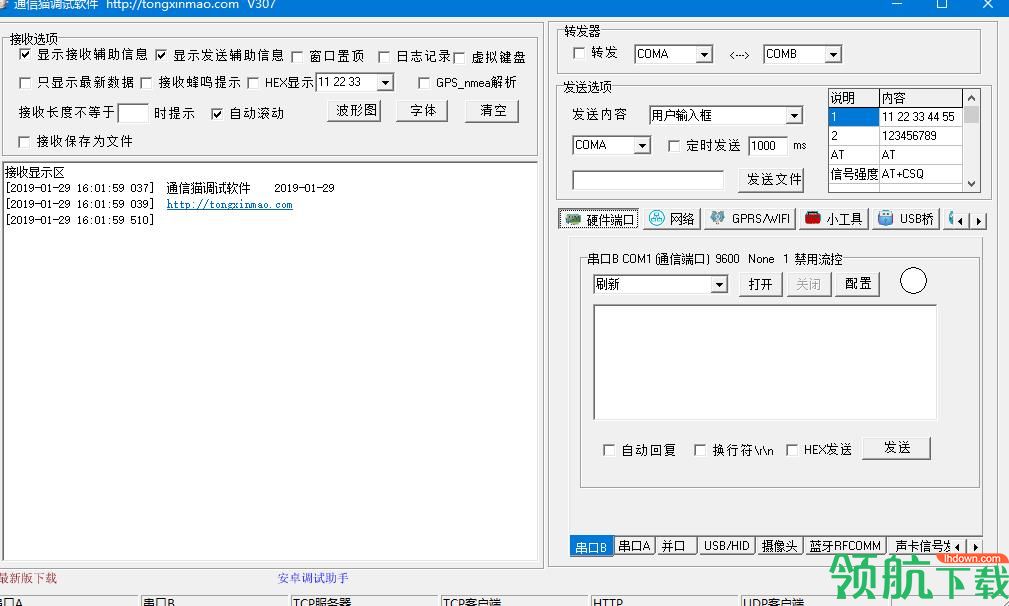1009x606 pixels.
Task: Check 接收保存为文件 option
Action: [24, 142]
